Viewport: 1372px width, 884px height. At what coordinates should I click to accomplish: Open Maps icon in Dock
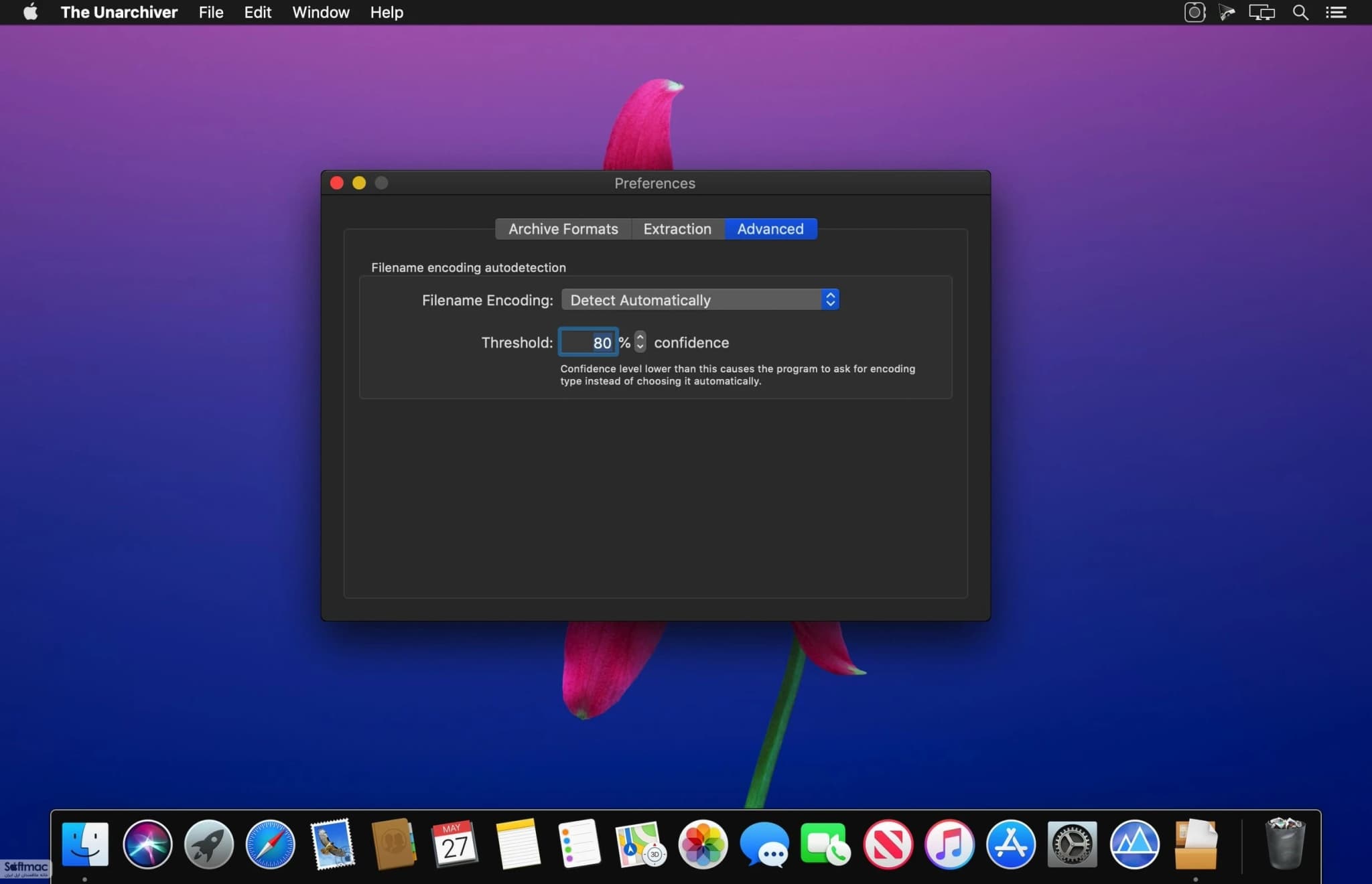(641, 844)
